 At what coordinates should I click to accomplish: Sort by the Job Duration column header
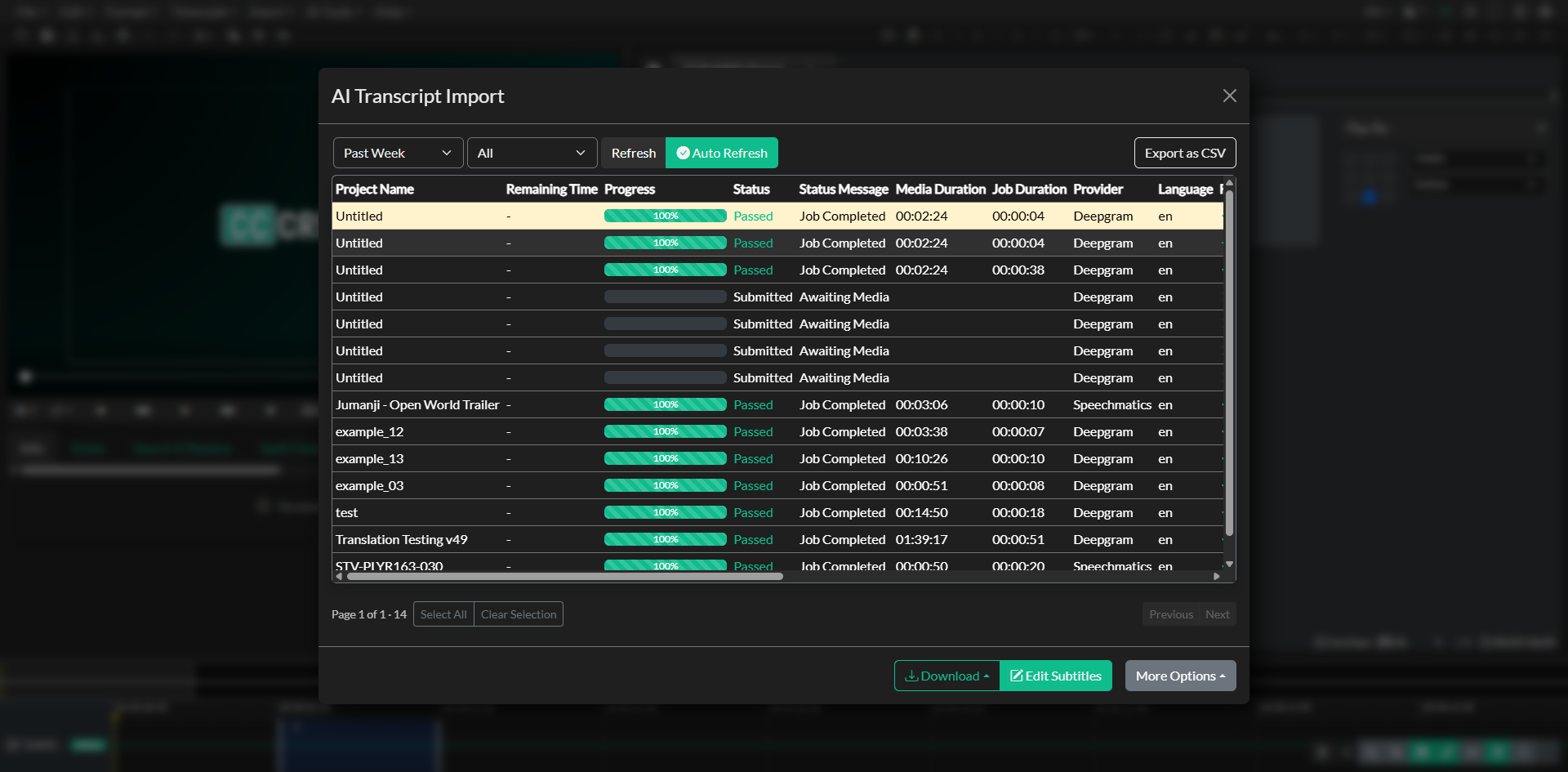1029,189
